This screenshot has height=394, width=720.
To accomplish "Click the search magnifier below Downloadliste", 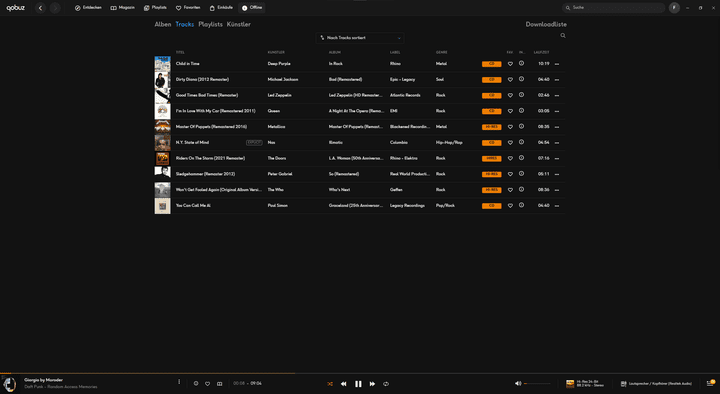I will pyautogui.click(x=563, y=35).
